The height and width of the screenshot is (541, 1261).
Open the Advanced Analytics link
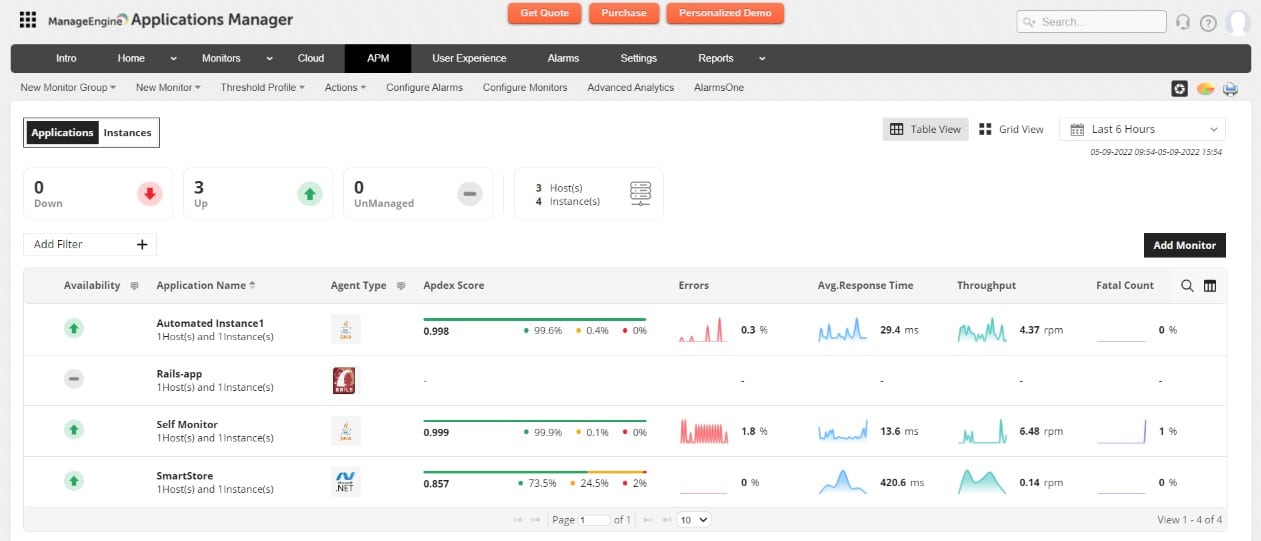(630, 88)
